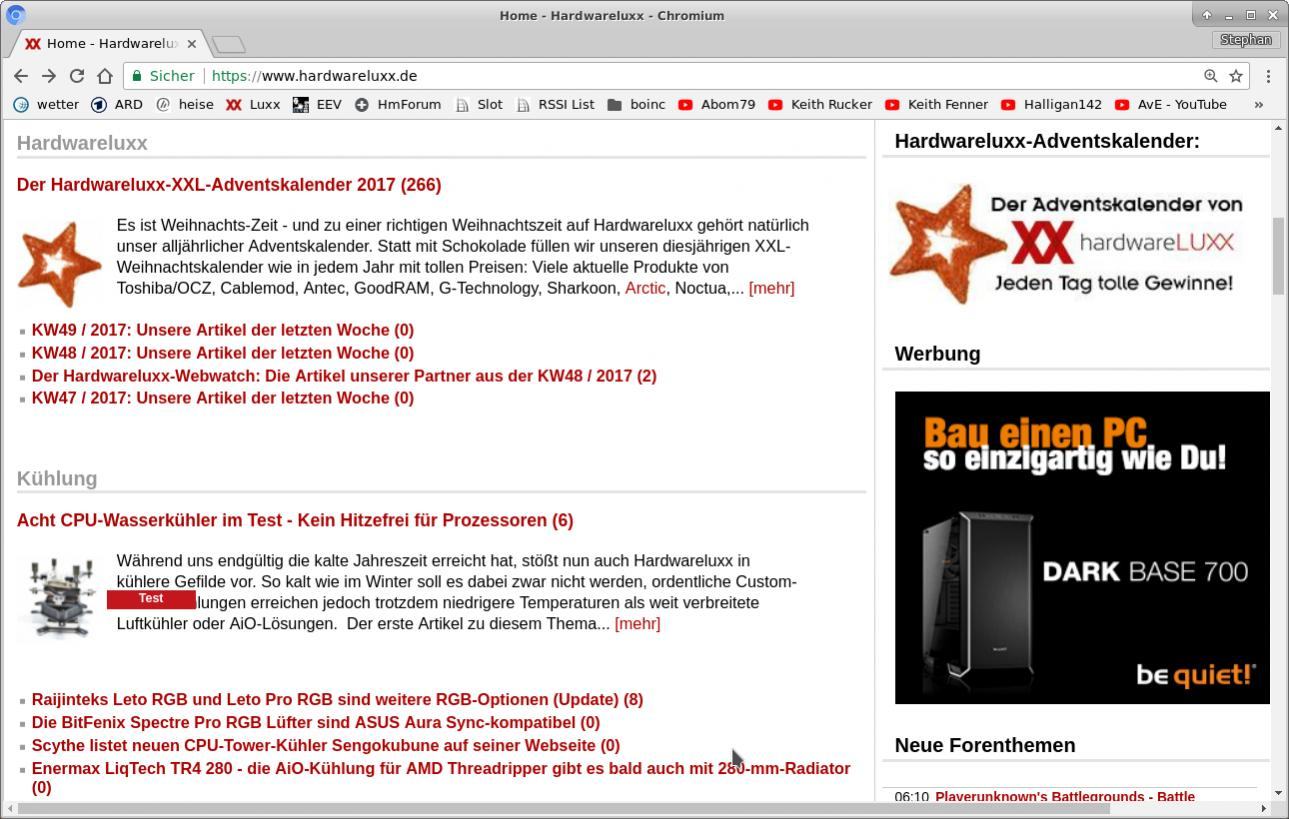Image resolution: width=1289 pixels, height=819 pixels.
Task: Open the AvE - YouTube bookmark
Action: click(1171, 104)
